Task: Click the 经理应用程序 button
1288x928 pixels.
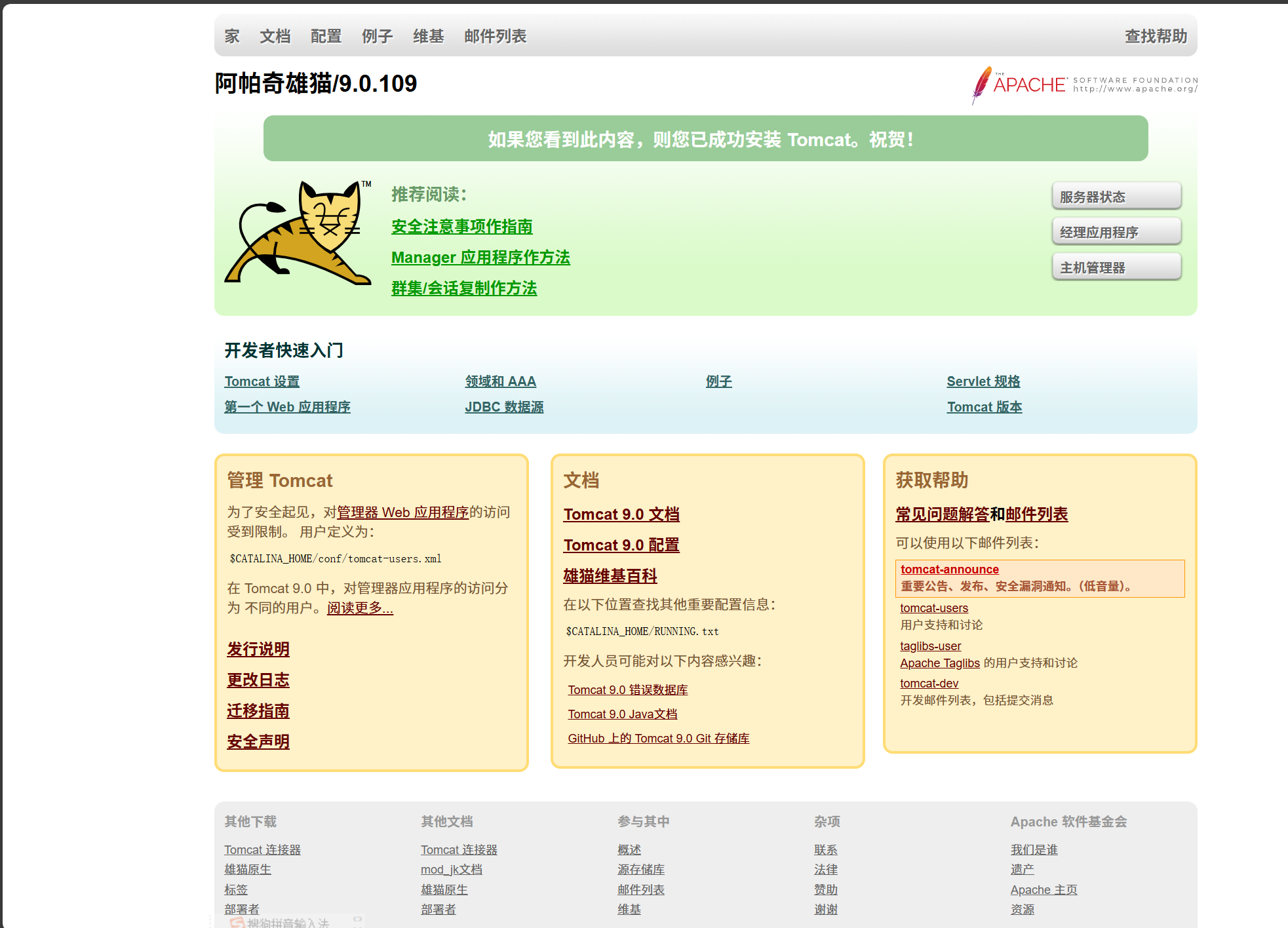Action: [x=1116, y=232]
